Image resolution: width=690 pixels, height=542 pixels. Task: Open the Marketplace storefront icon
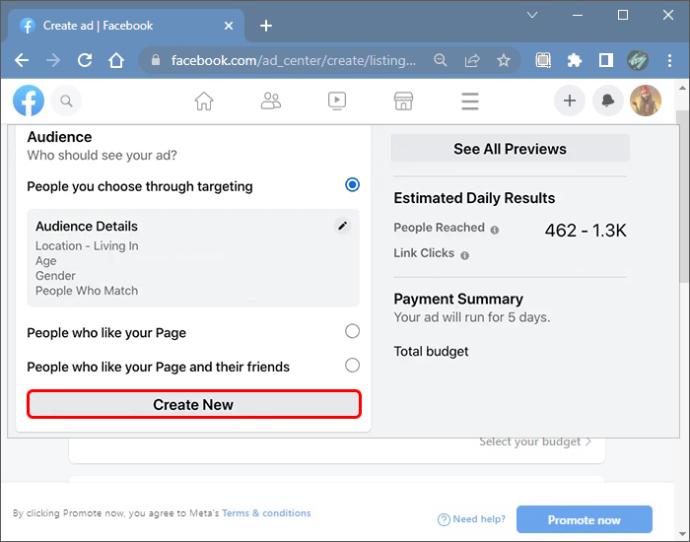[404, 101]
